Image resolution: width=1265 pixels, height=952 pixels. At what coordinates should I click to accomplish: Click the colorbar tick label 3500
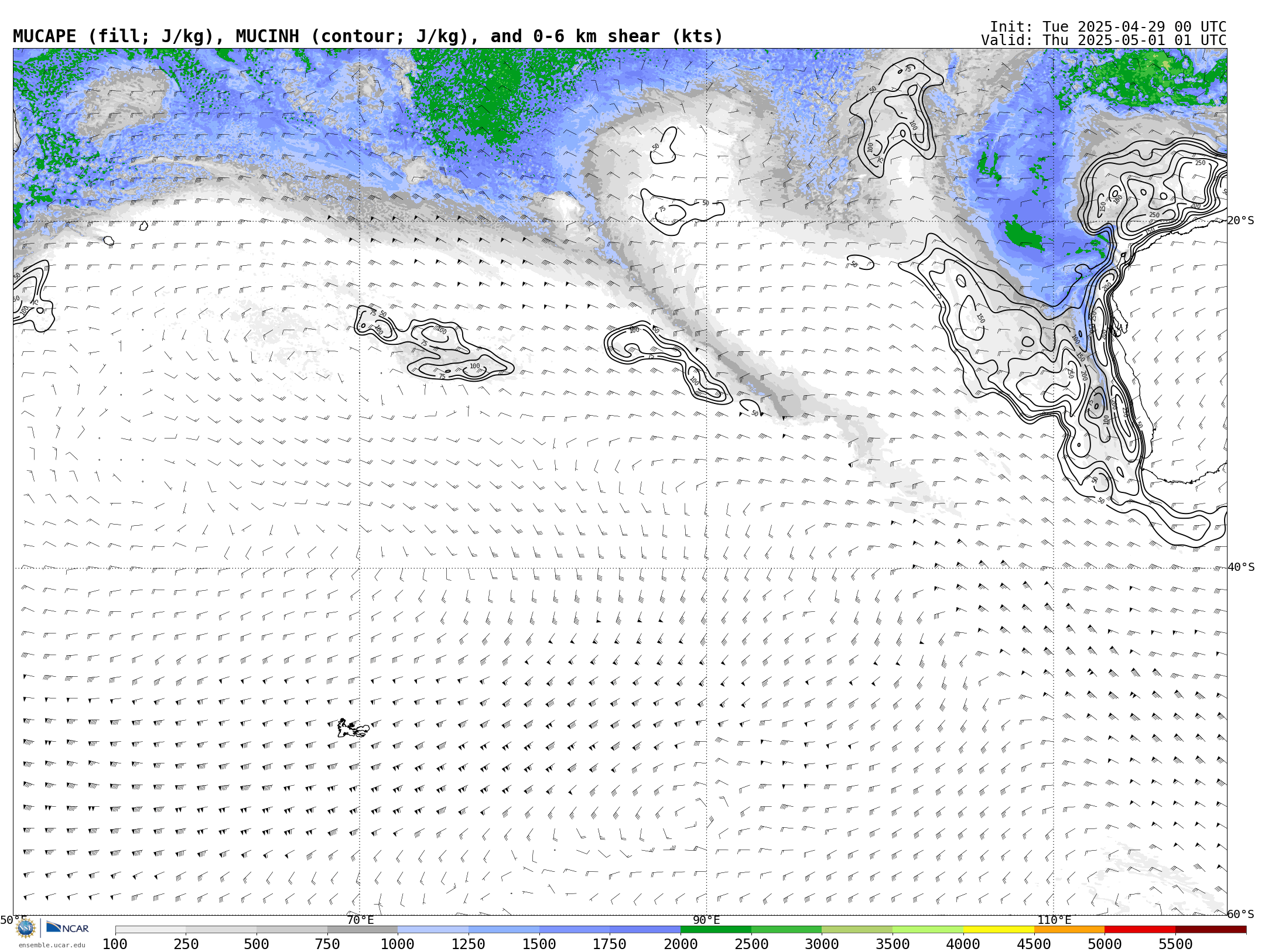coord(893,944)
